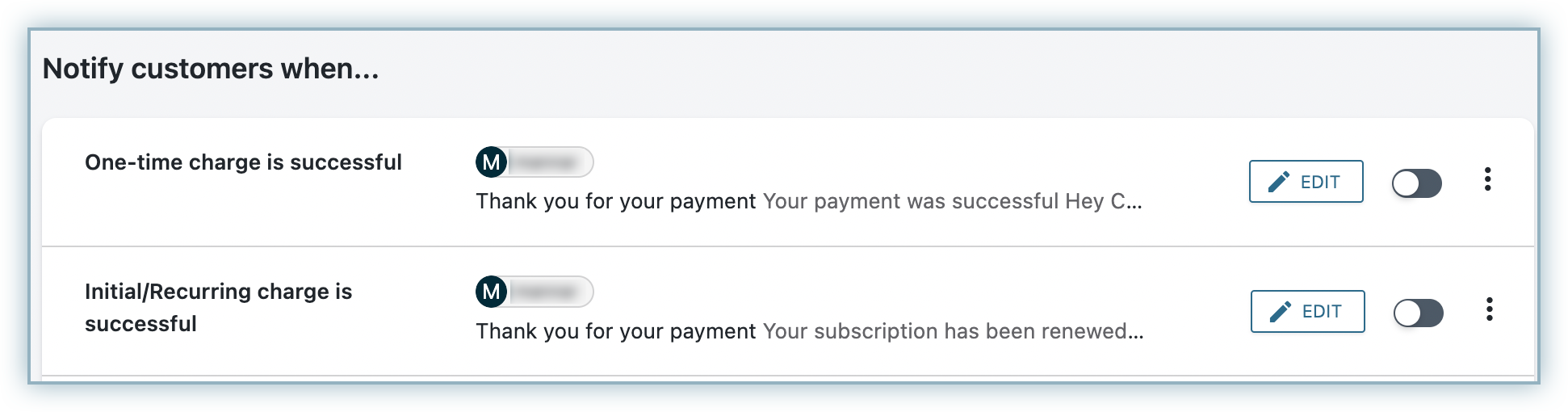Click "Thank you for your payment" in Recurring row
Image resolution: width=1568 pixels, height=412 pixels.
[615, 331]
